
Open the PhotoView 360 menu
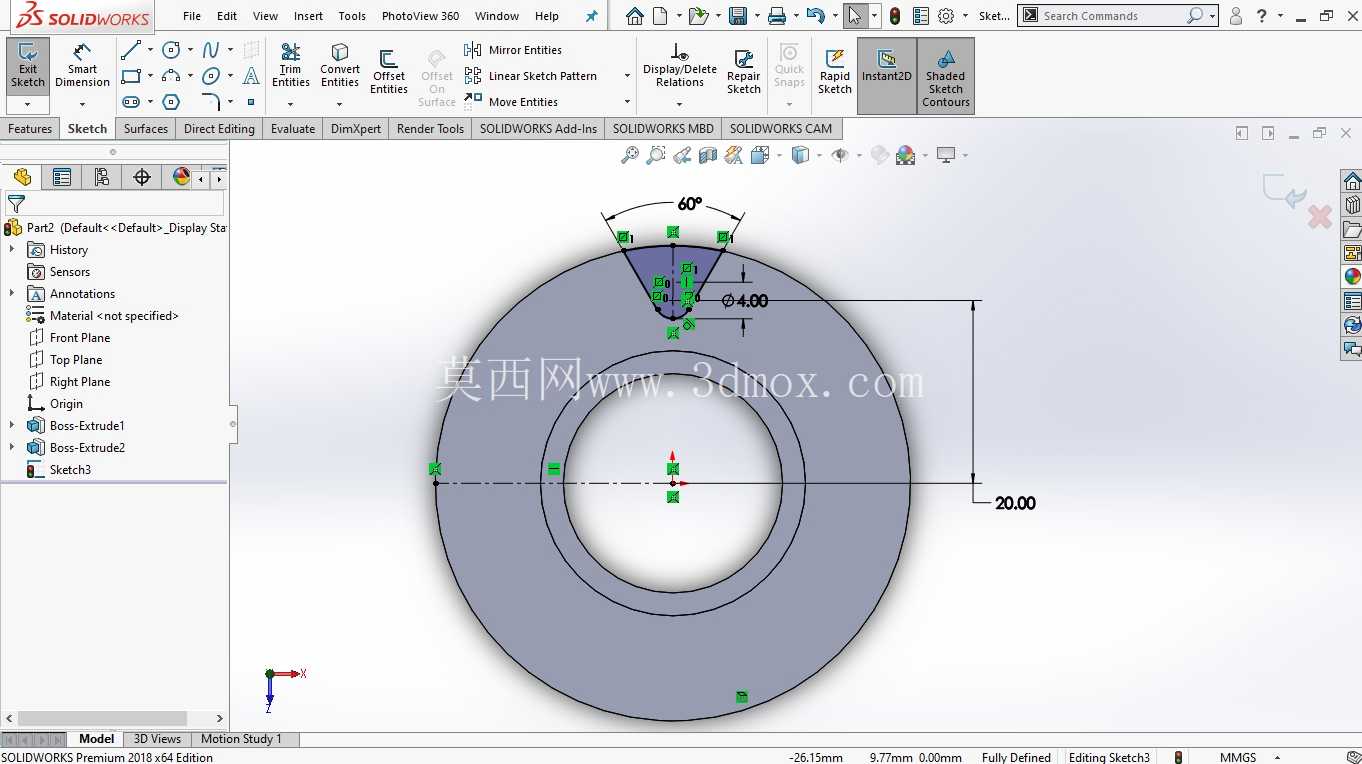tap(420, 16)
